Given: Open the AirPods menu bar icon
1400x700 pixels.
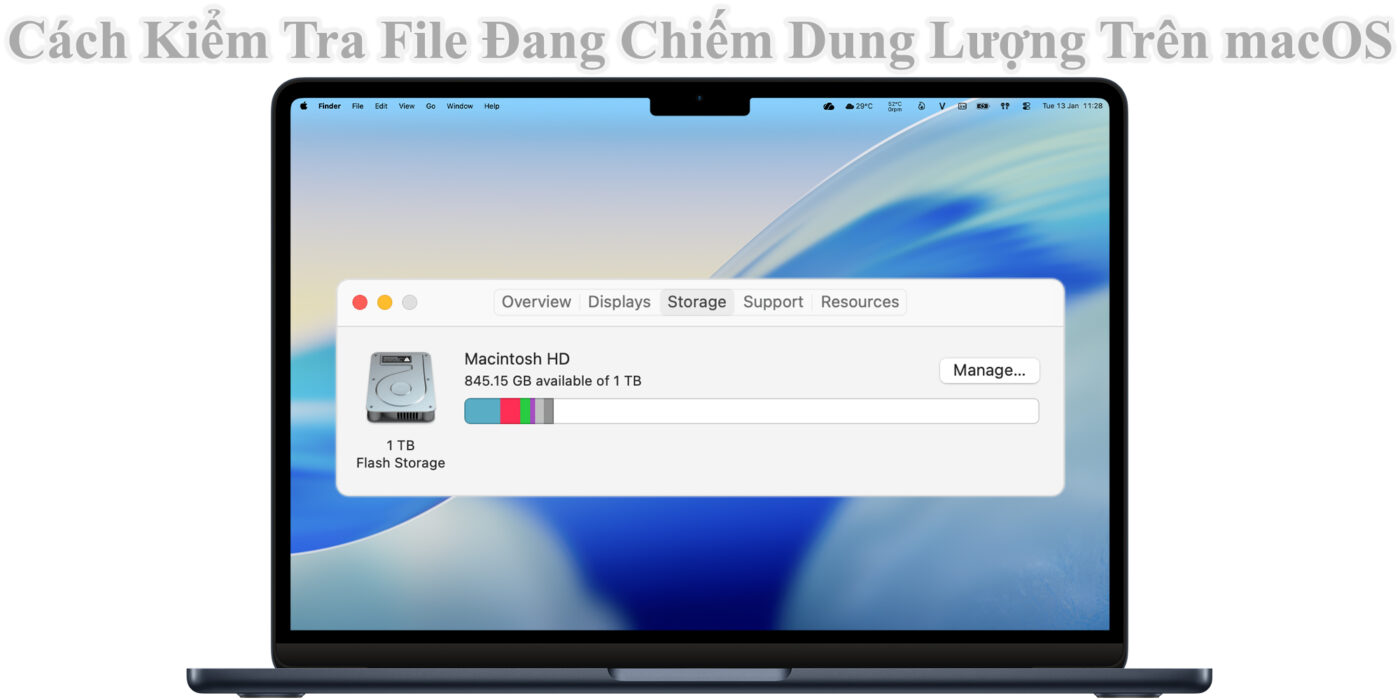Looking at the screenshot, I should pyautogui.click(x=1005, y=106).
